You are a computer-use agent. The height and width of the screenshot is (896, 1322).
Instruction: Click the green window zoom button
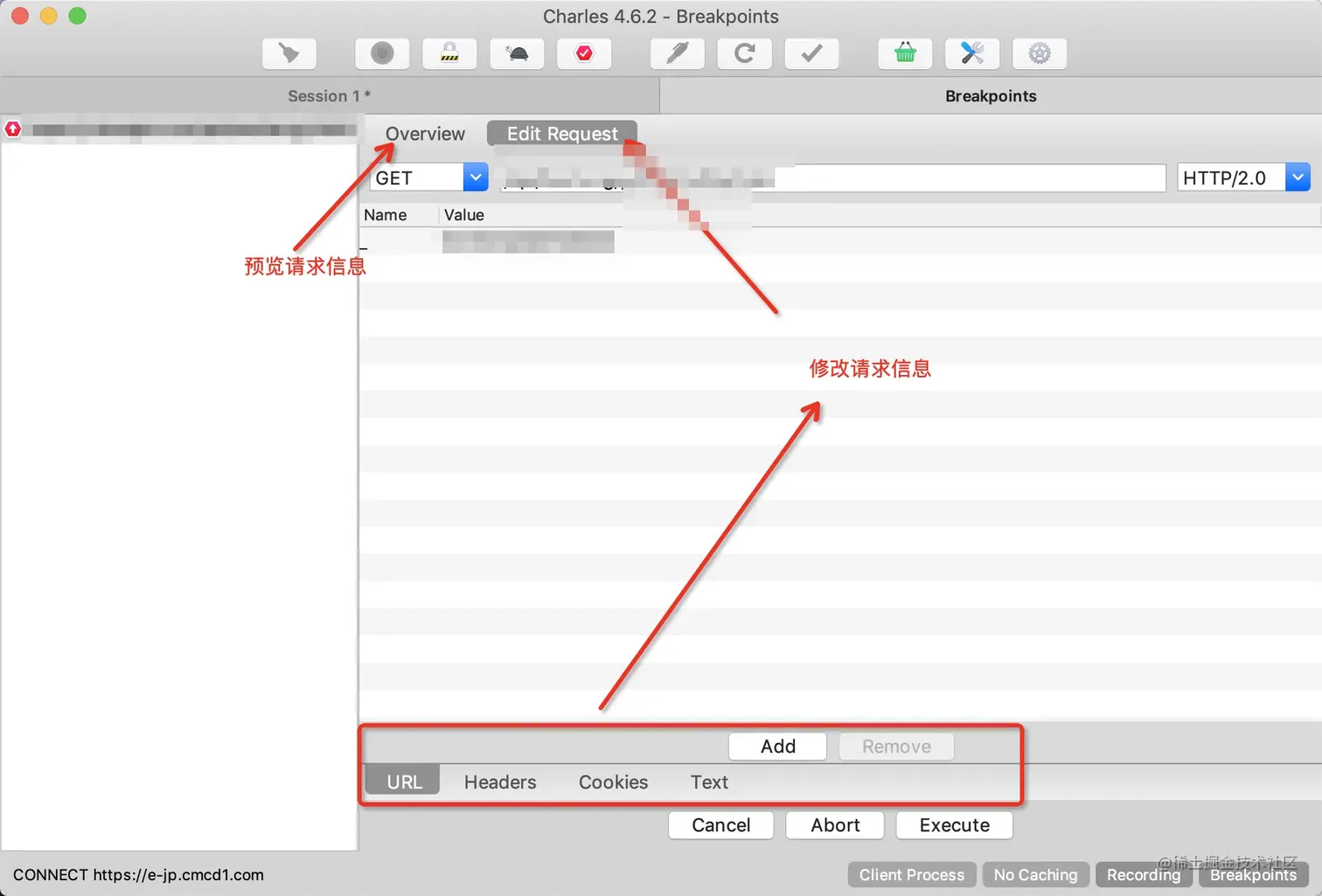coord(77,16)
